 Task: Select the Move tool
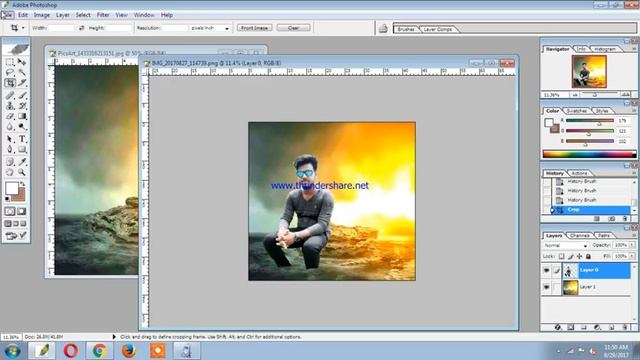[22, 62]
